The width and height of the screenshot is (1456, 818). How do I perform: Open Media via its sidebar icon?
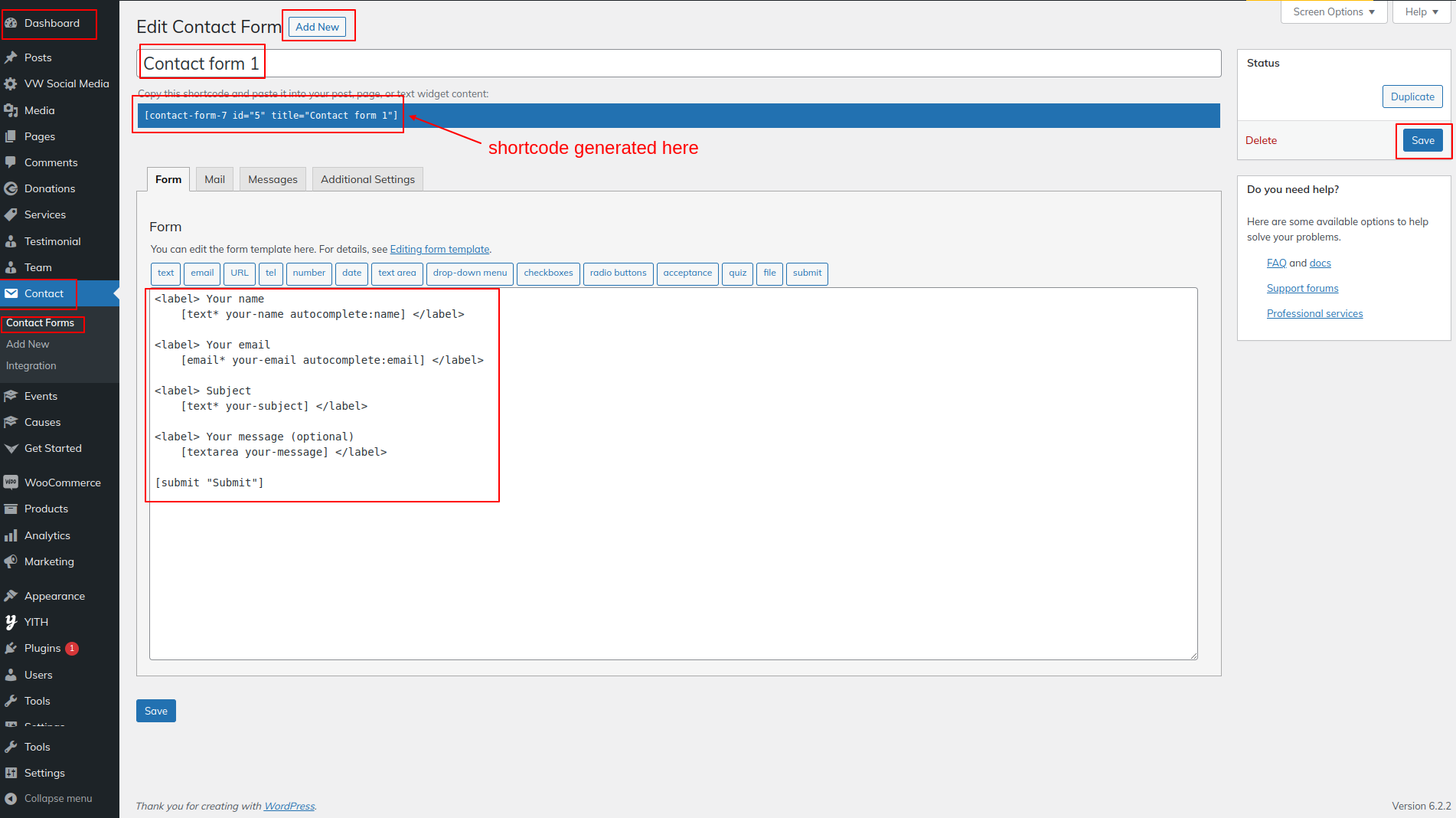pos(11,110)
